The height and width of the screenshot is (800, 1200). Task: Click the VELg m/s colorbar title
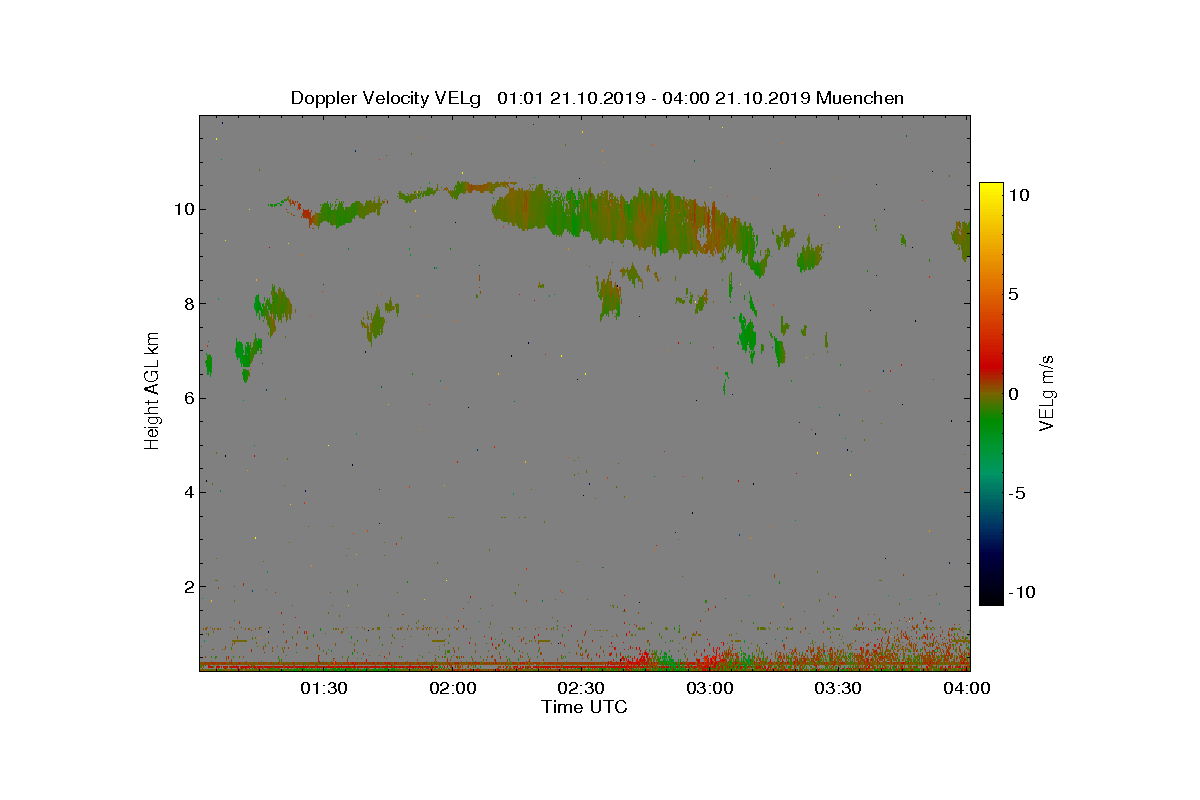[1047, 392]
